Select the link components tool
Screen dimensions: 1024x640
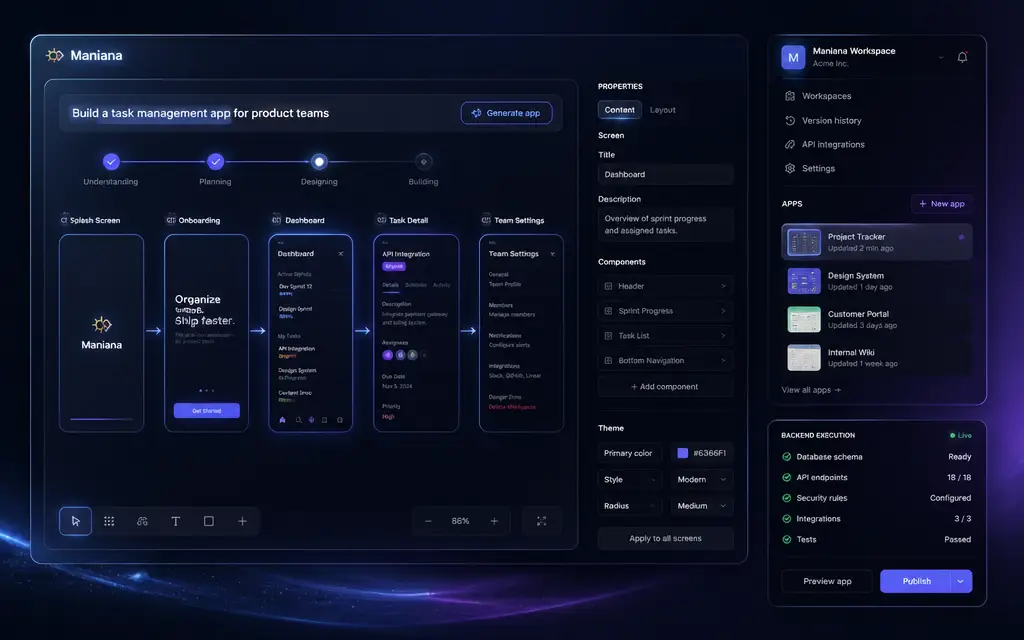[142, 521]
